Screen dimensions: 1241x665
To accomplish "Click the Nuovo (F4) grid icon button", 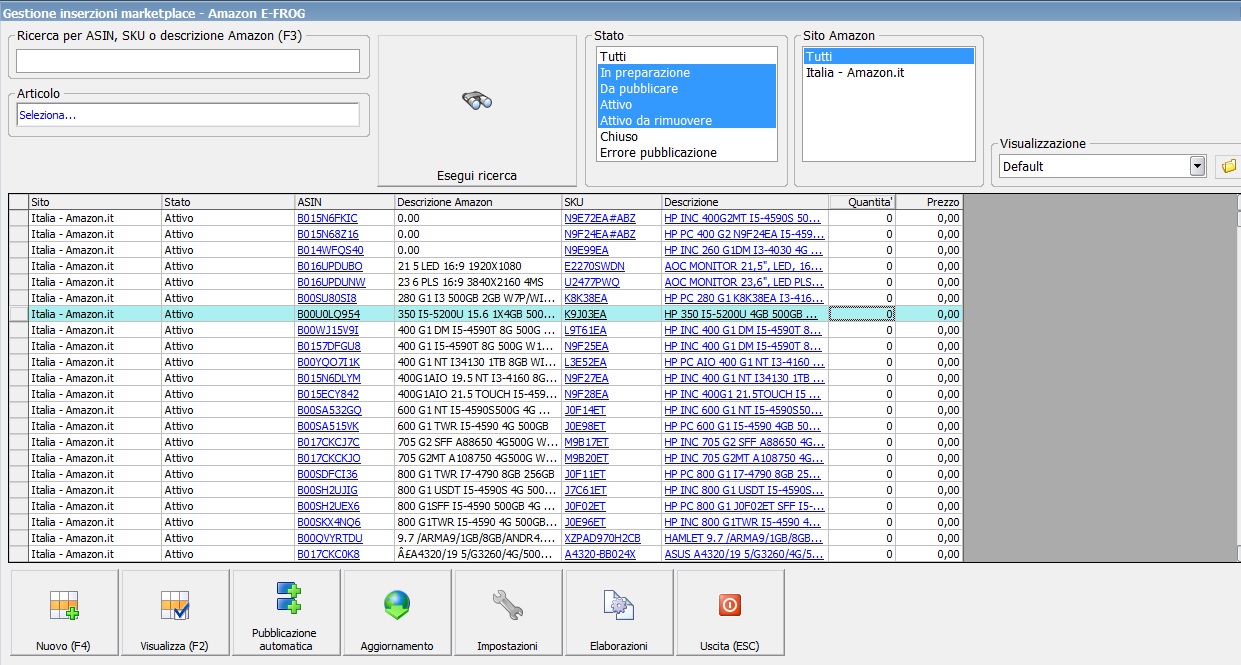I will [64, 612].
